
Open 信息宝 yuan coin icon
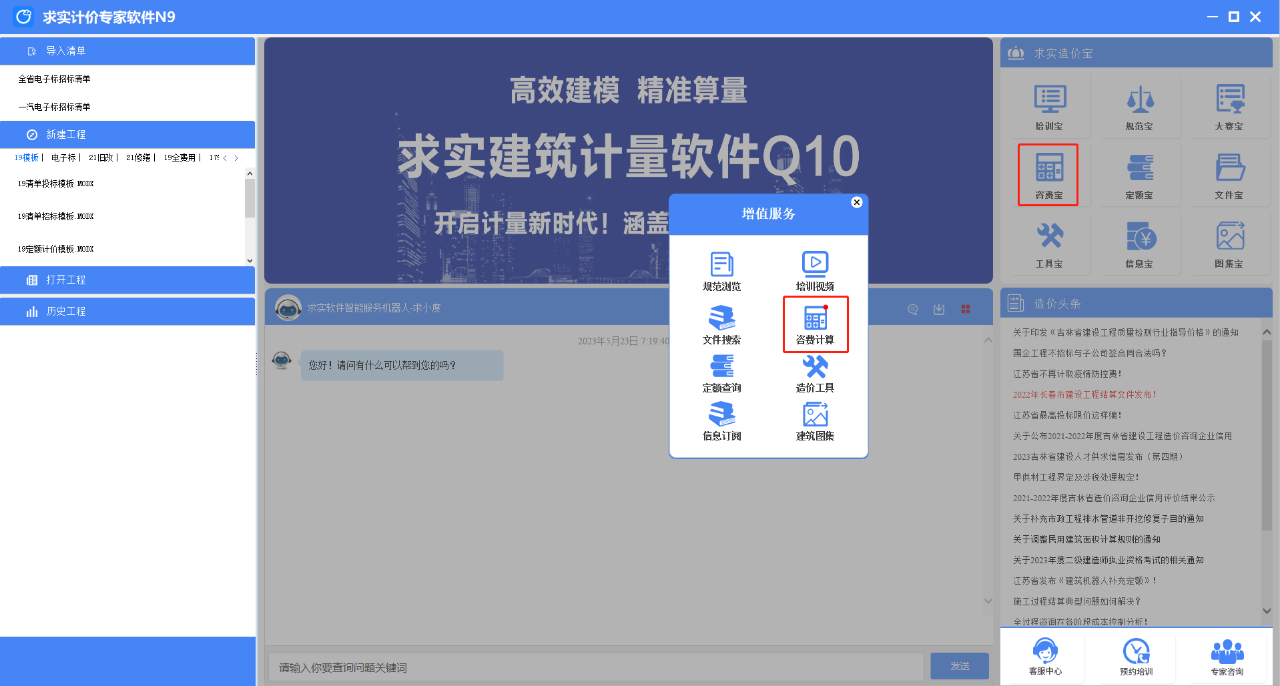coord(1138,245)
